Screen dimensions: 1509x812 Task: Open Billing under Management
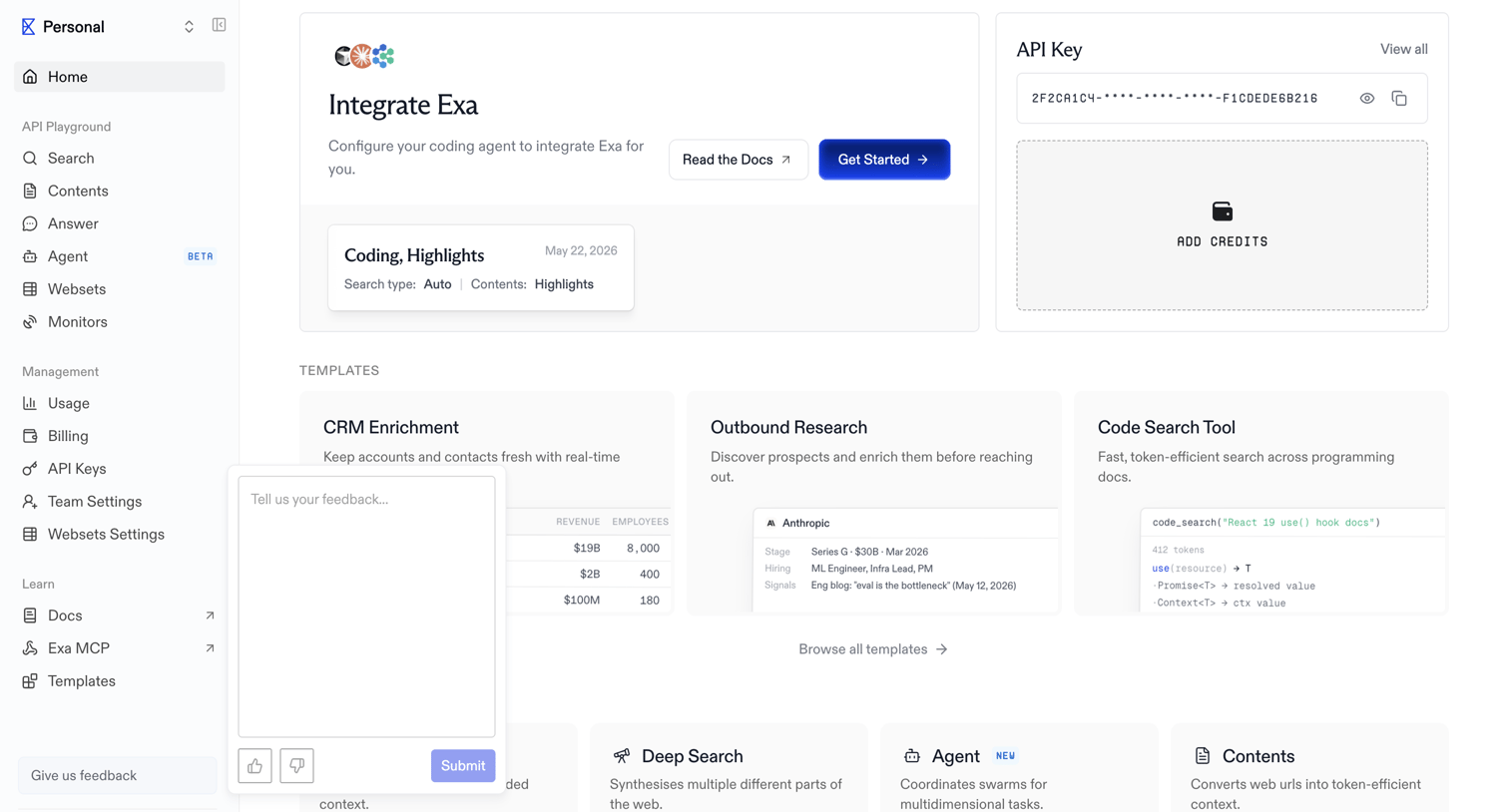pos(119,437)
